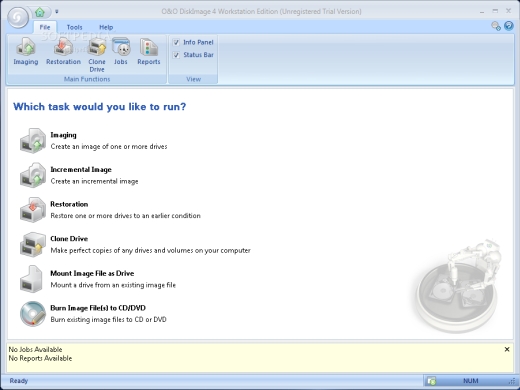Start the Incremental Image task link
The image size is (520, 390).
[81, 170]
